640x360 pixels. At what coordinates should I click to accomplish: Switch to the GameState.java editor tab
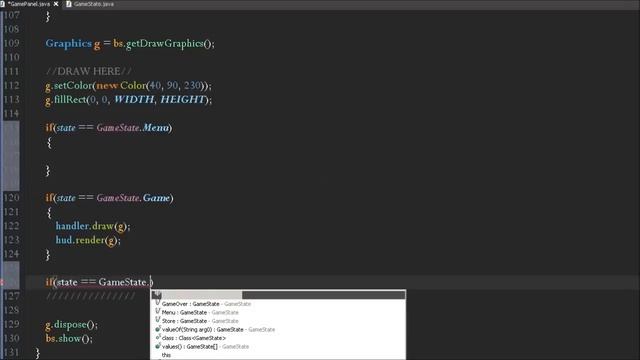[x=90, y=4]
